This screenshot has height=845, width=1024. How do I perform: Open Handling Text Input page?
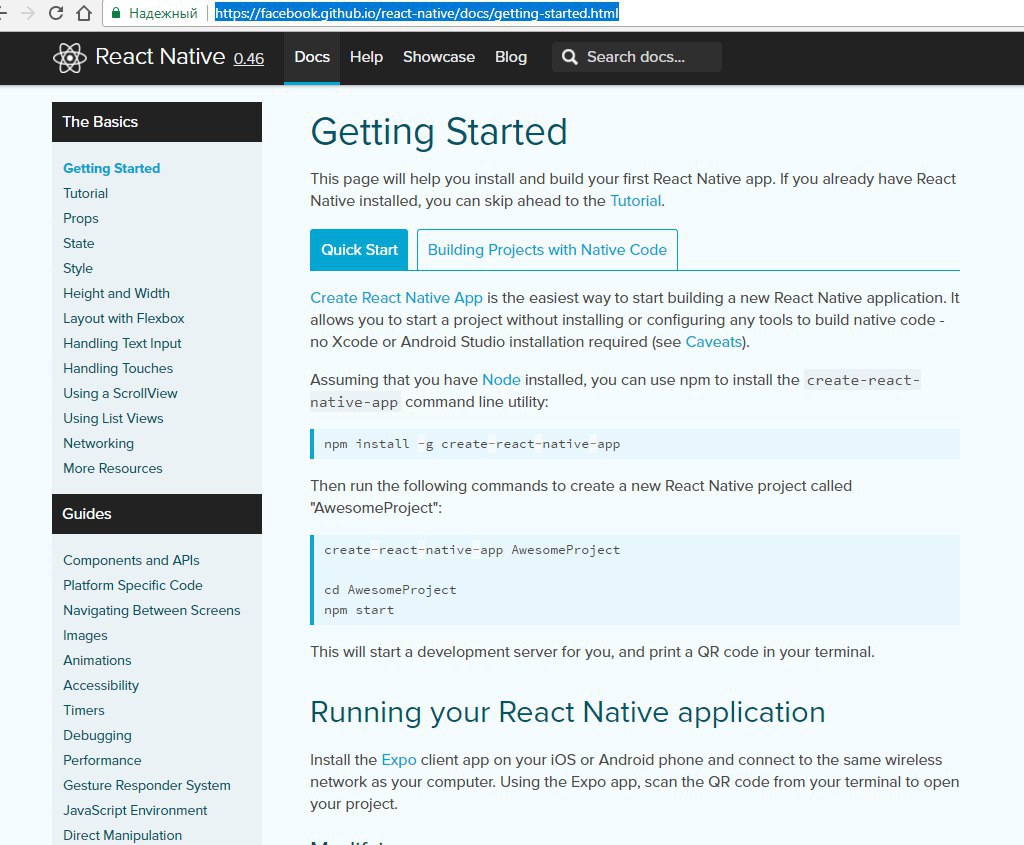pos(122,343)
